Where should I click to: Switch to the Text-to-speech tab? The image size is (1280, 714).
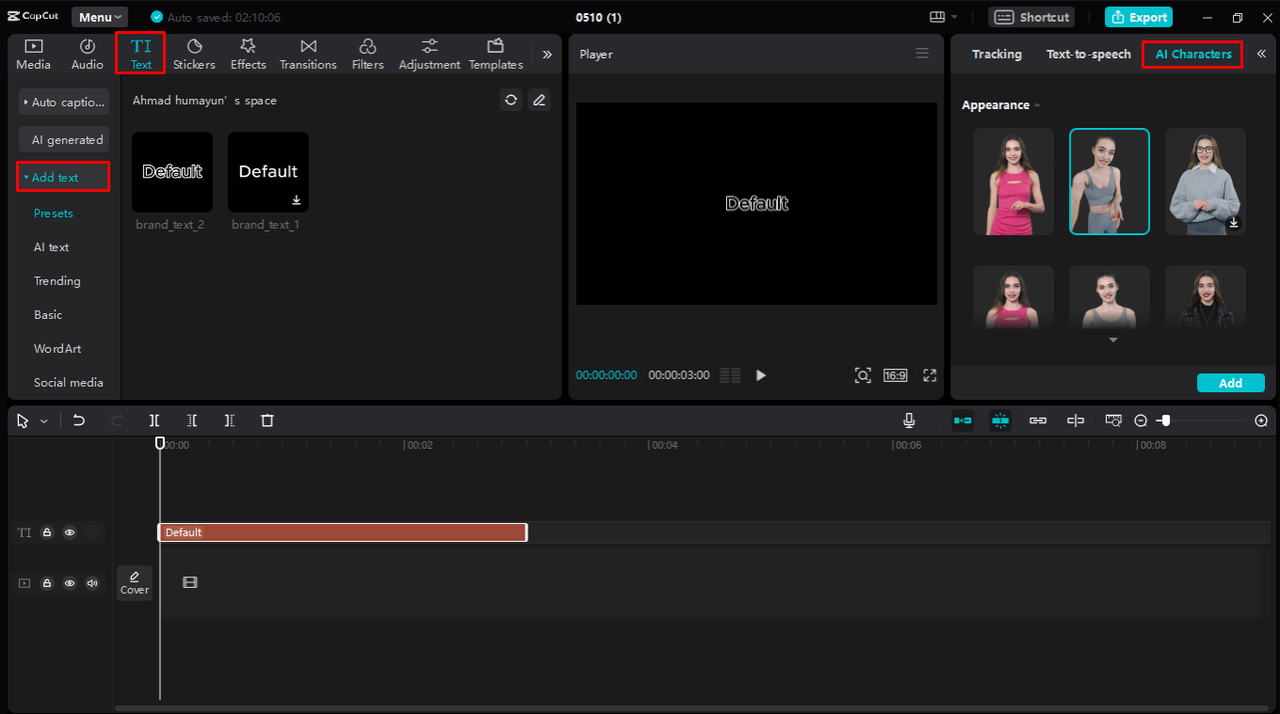(1088, 54)
